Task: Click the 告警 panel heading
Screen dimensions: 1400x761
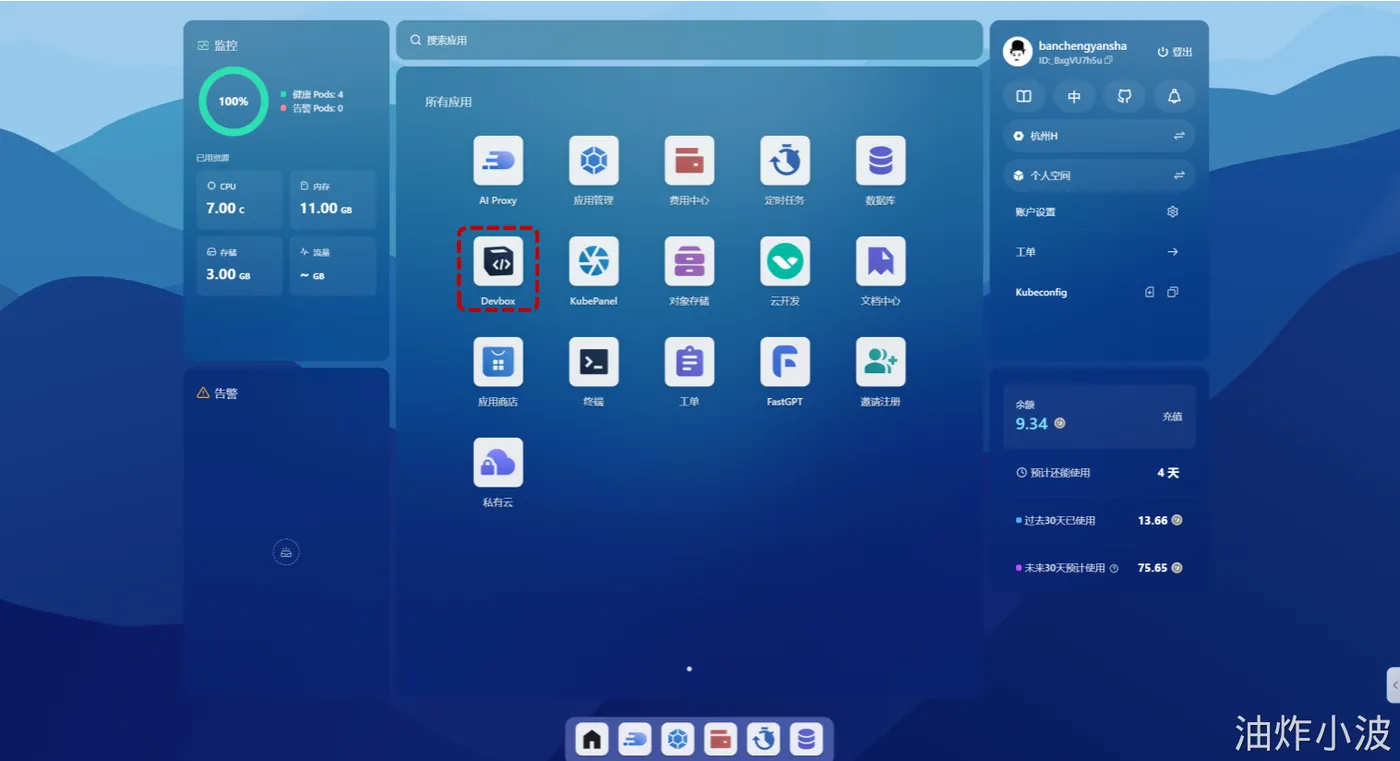Action: (x=226, y=393)
